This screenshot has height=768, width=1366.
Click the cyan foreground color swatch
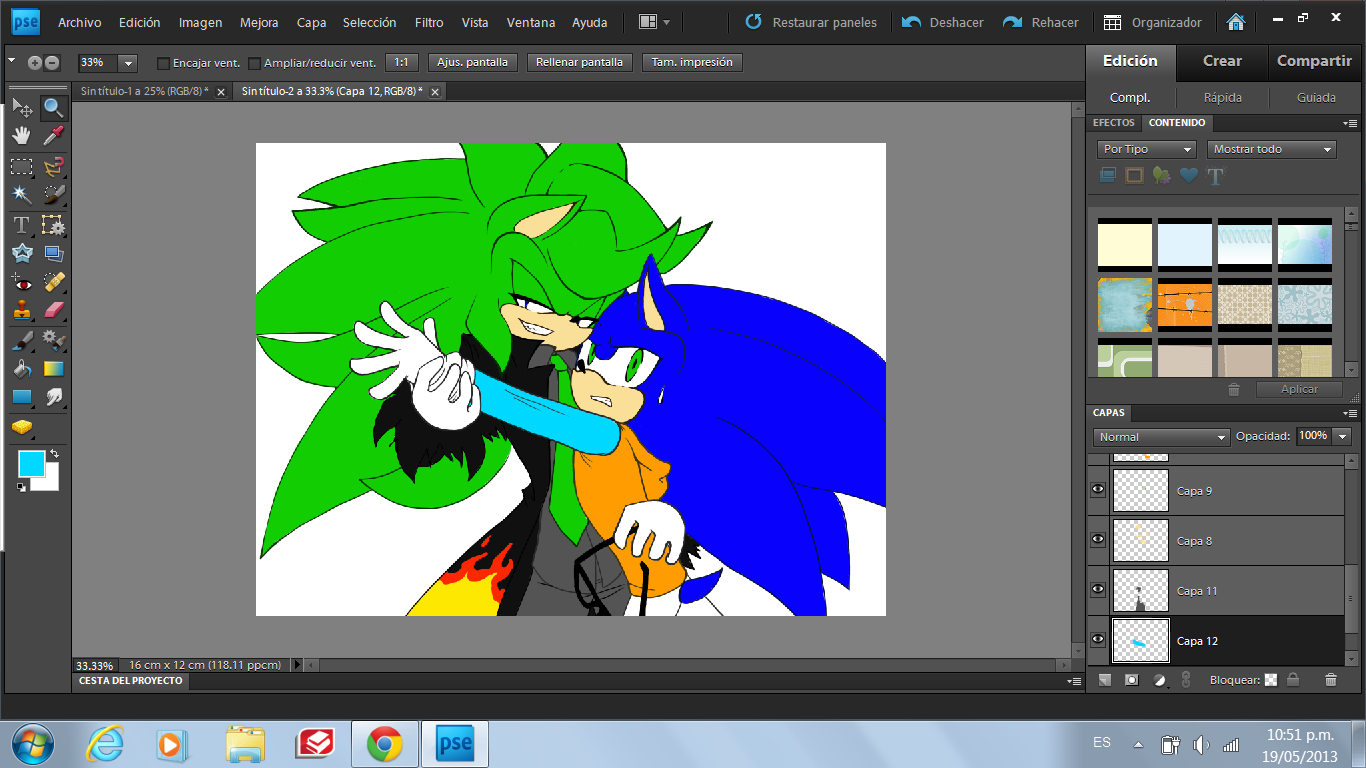[31, 464]
